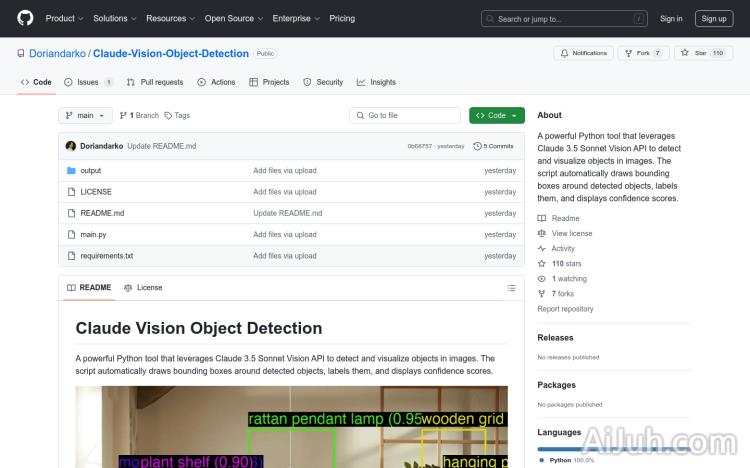This screenshot has width=750, height=468.
Task: Open the green Code dropdown button
Action: (496, 115)
